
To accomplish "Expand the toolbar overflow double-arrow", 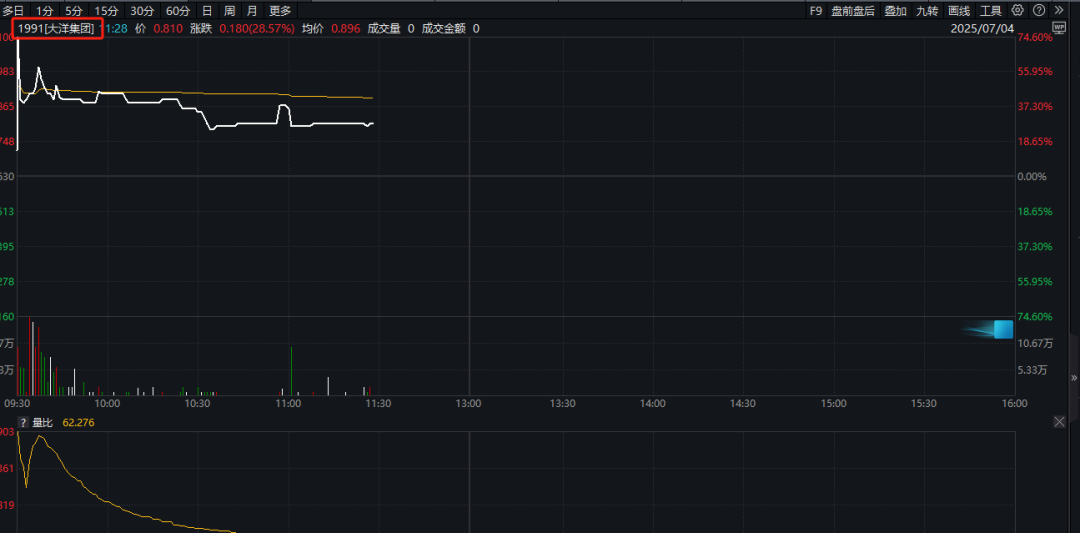I will pyautogui.click(x=1059, y=10).
